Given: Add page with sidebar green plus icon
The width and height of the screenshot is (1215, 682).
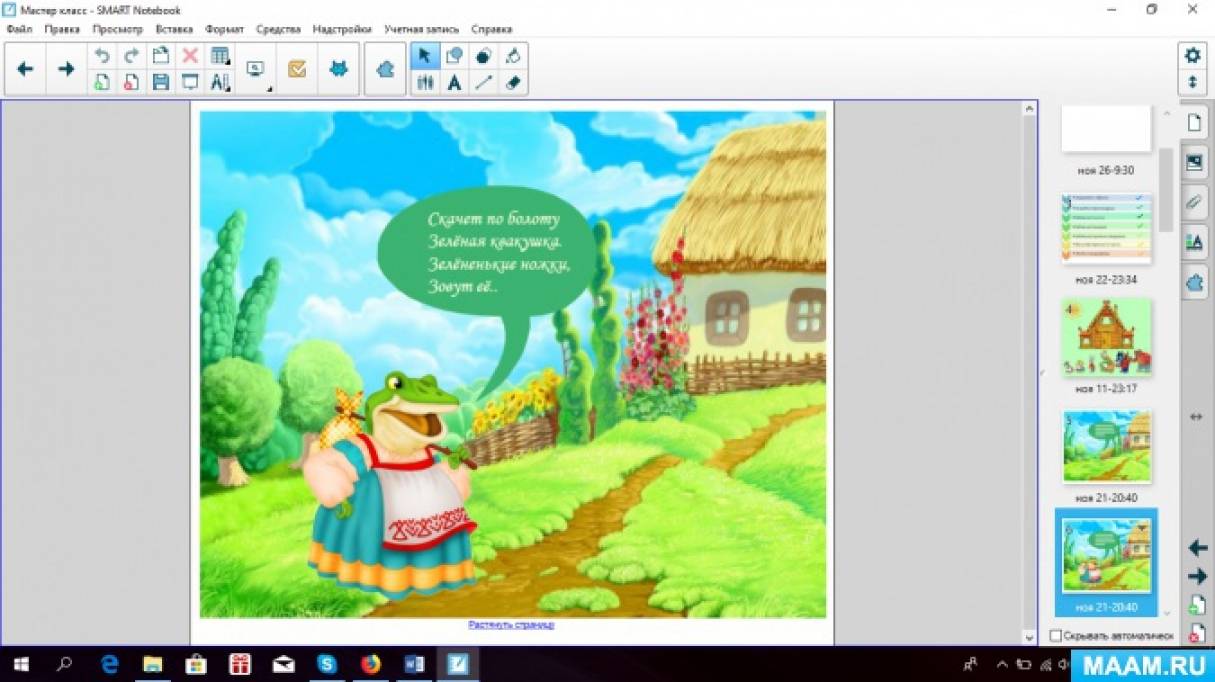Looking at the screenshot, I should point(1197,605).
